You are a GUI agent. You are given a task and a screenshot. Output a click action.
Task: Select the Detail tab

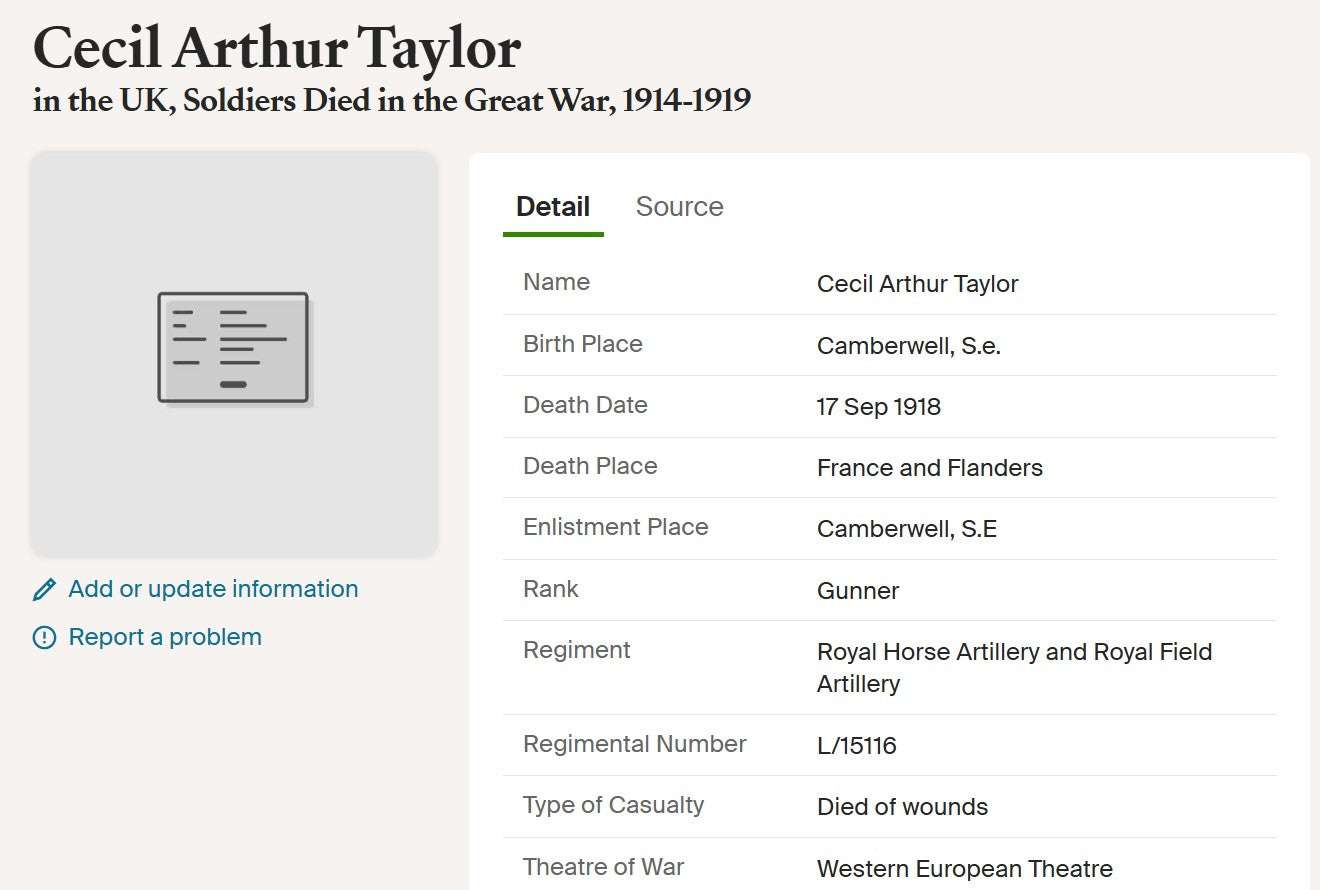553,207
